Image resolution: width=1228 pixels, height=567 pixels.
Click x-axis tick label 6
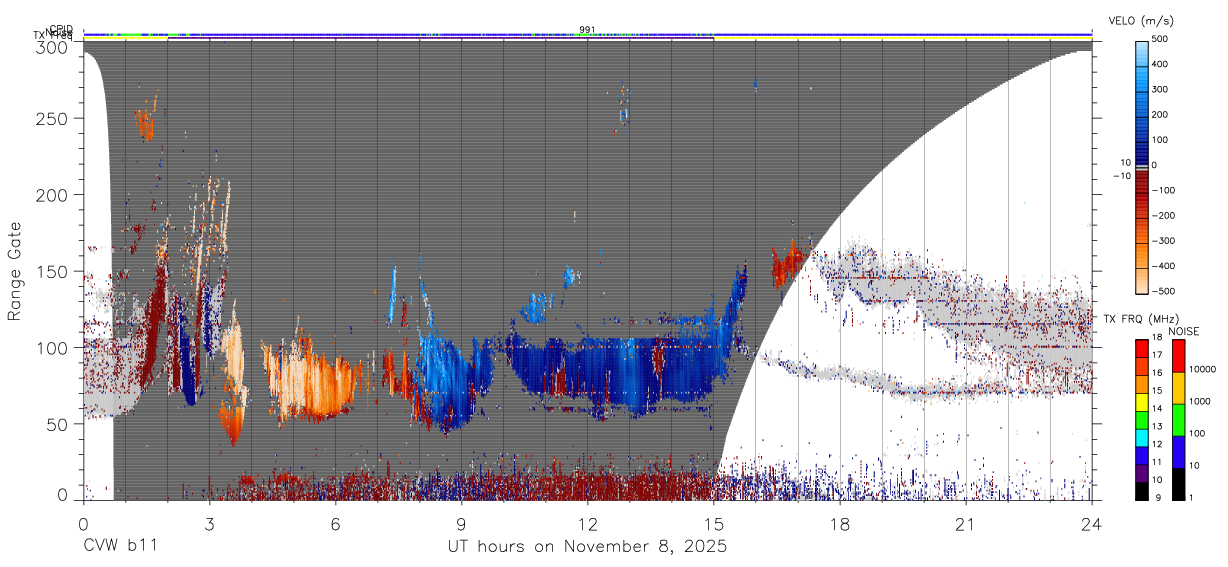[x=335, y=524]
